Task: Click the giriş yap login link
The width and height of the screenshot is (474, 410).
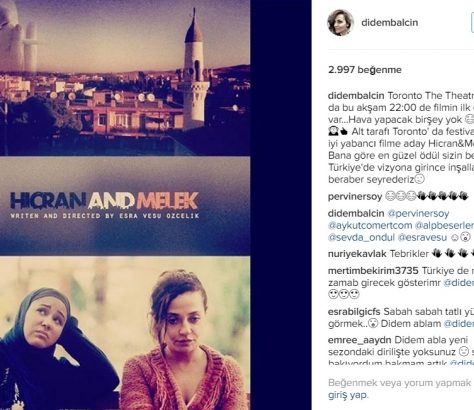Action: pos(347,395)
